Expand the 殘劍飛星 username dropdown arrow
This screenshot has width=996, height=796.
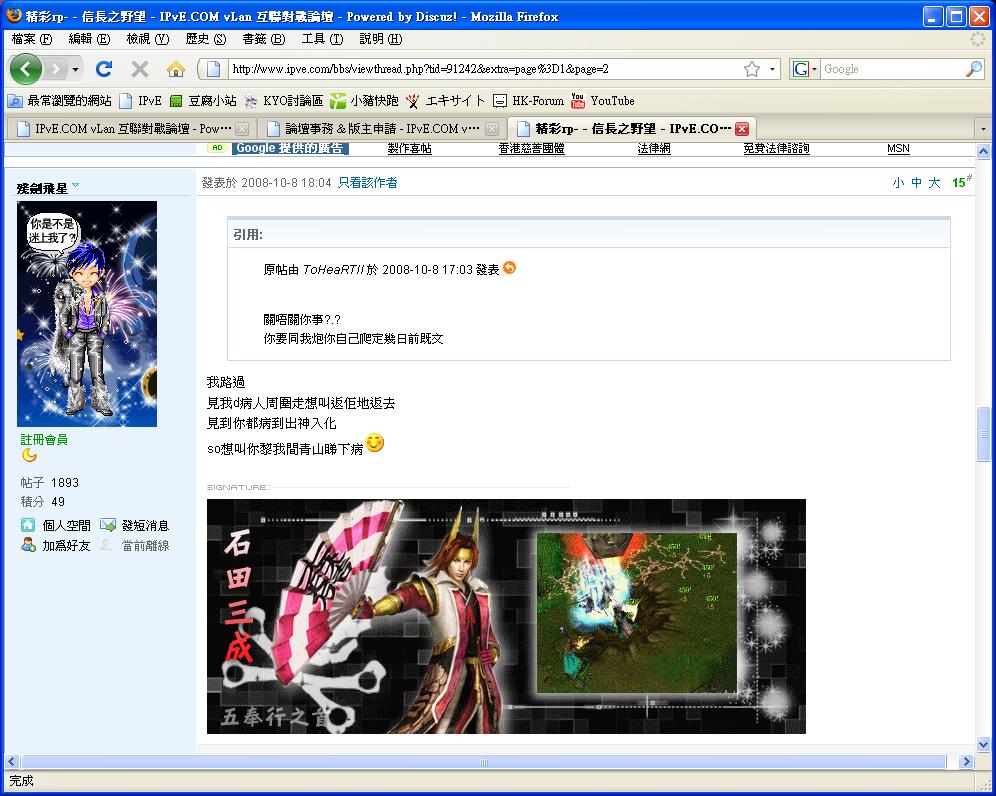pyautogui.click(x=76, y=186)
